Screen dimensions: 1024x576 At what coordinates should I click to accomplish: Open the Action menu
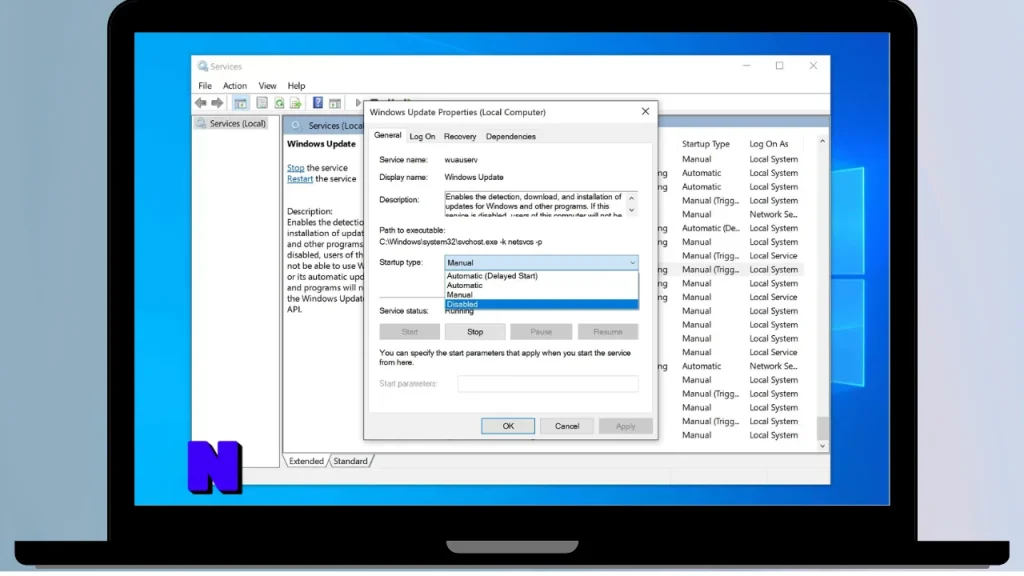234,86
